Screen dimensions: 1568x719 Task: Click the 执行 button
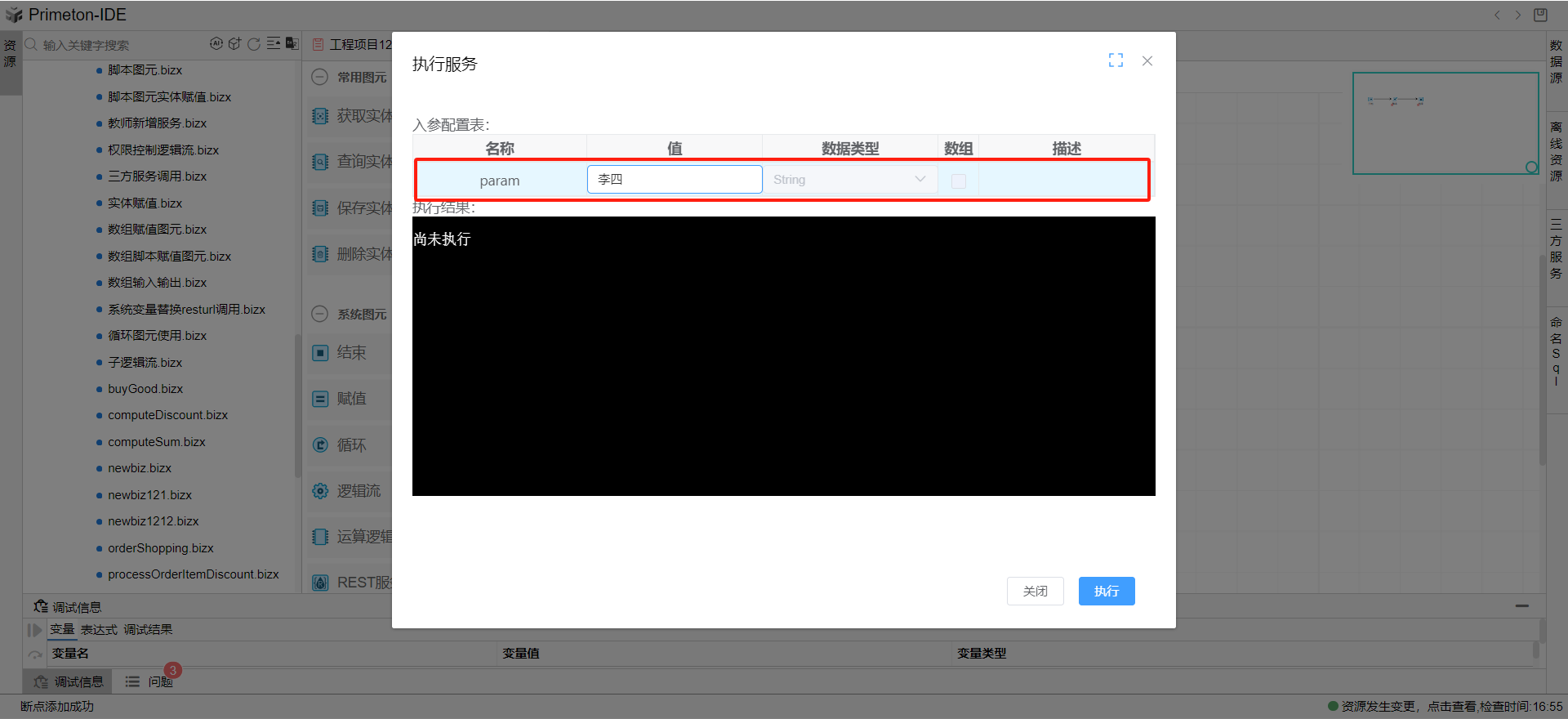point(1106,591)
